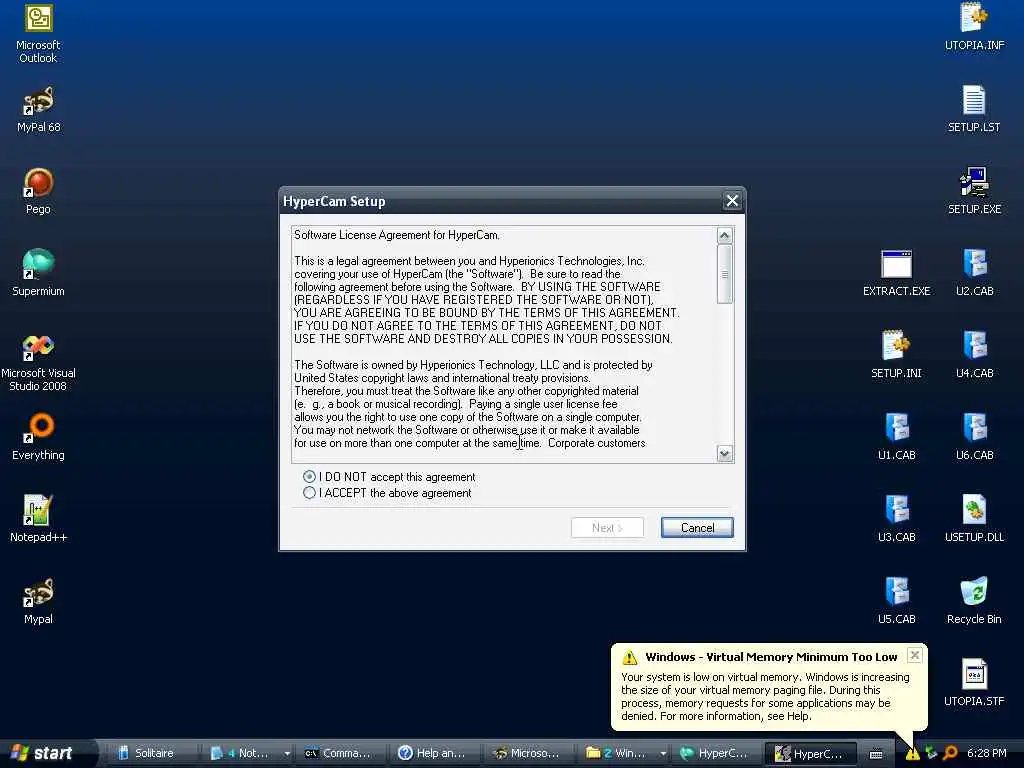
Task: Click the virtual memory warning tray icon
Action: coord(912,754)
